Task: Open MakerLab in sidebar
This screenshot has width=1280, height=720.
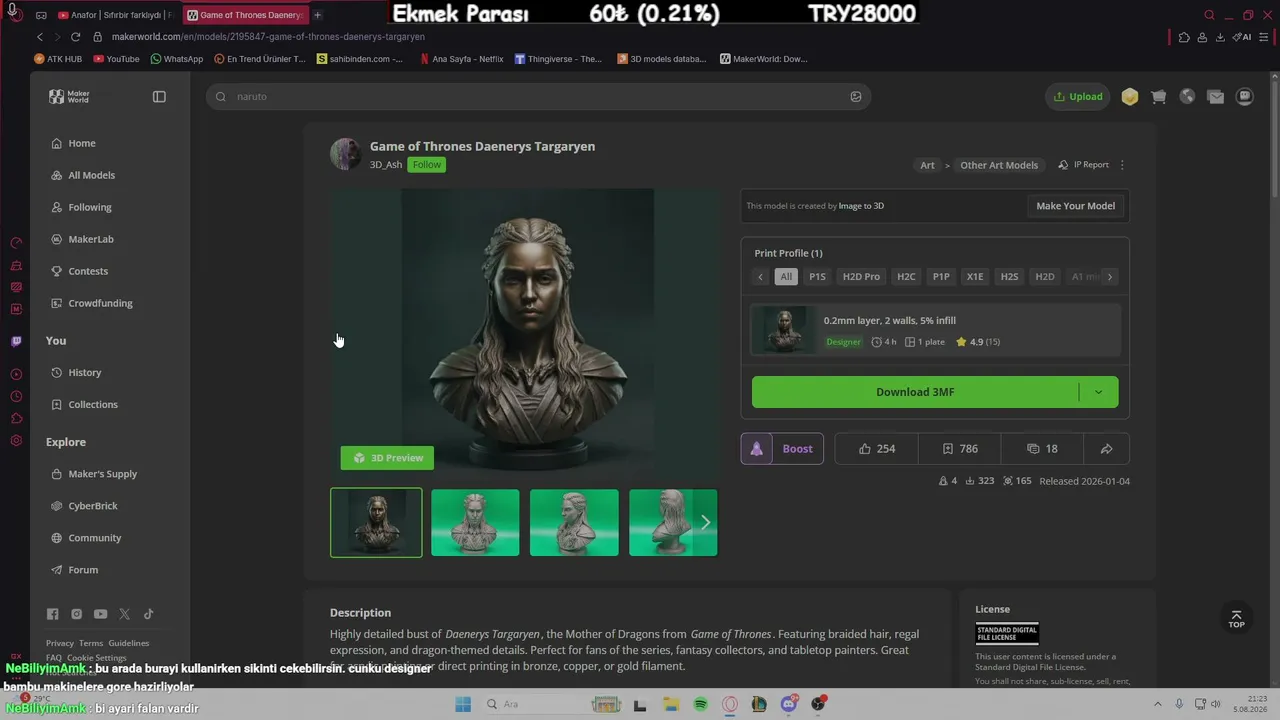Action: (x=91, y=239)
